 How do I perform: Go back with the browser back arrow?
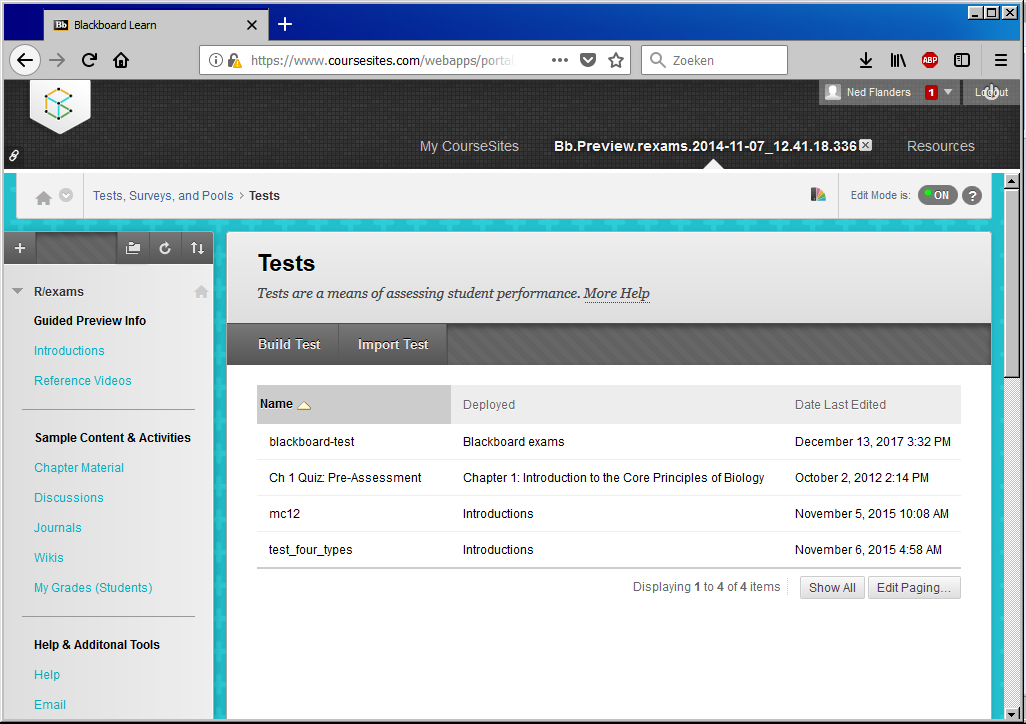click(25, 60)
